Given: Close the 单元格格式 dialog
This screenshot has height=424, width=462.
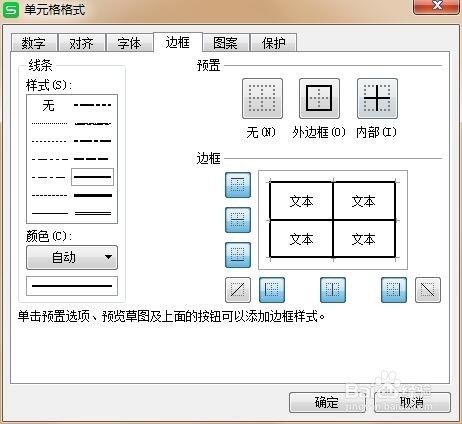Looking at the screenshot, I should point(436,6).
